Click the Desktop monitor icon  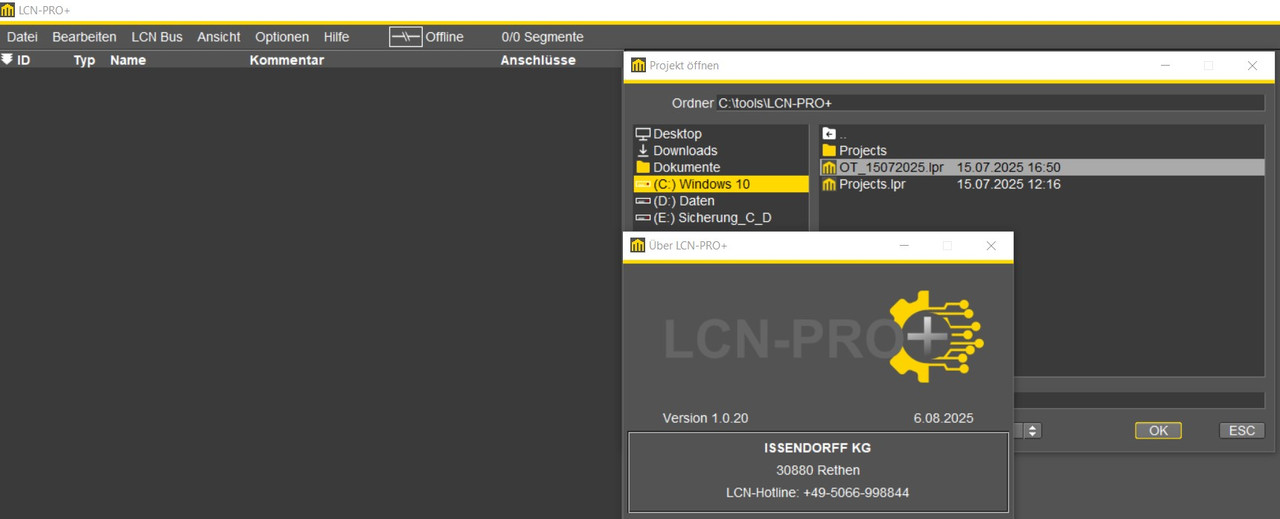coord(643,134)
